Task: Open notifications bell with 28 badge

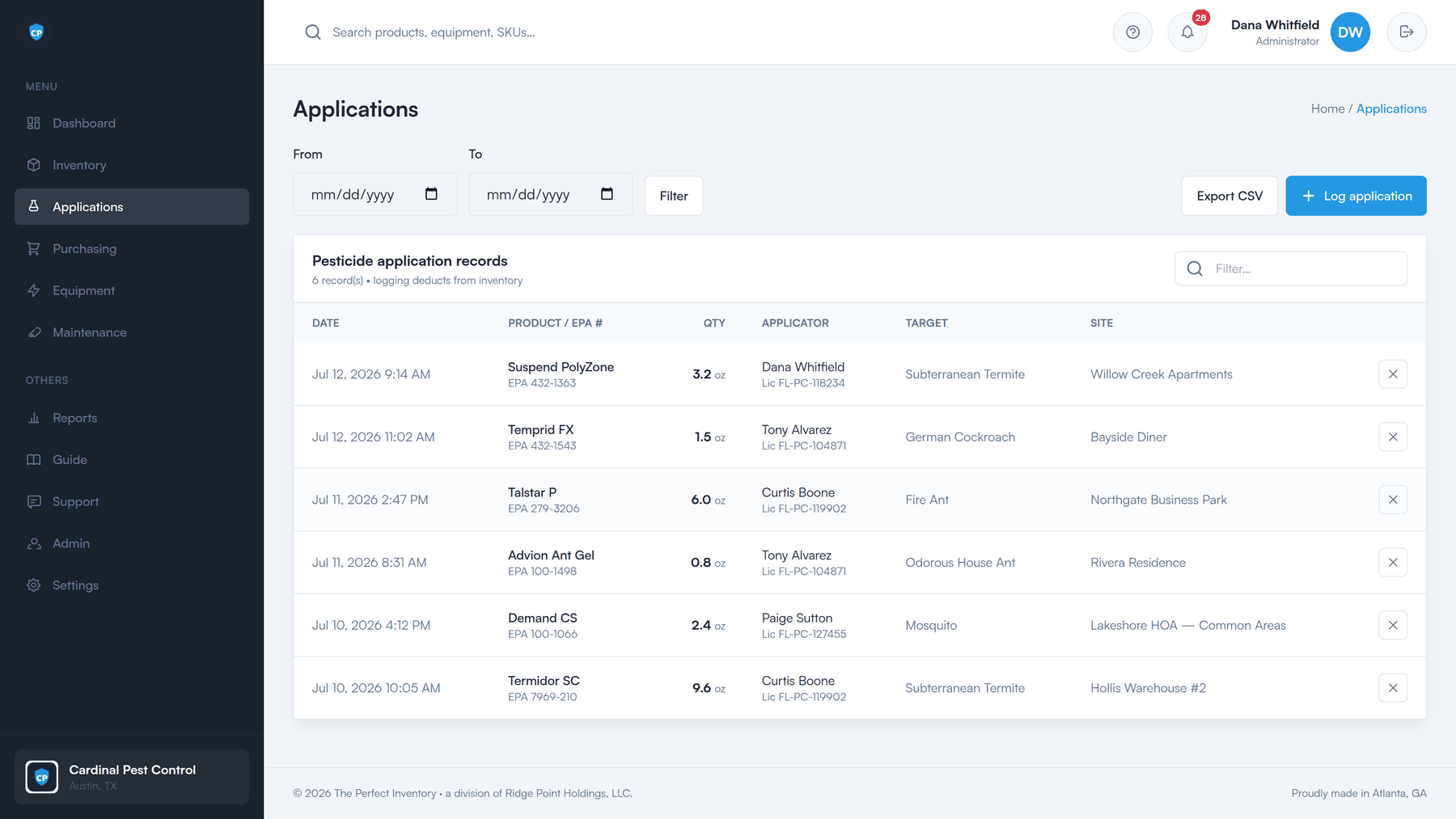Action: (1187, 32)
